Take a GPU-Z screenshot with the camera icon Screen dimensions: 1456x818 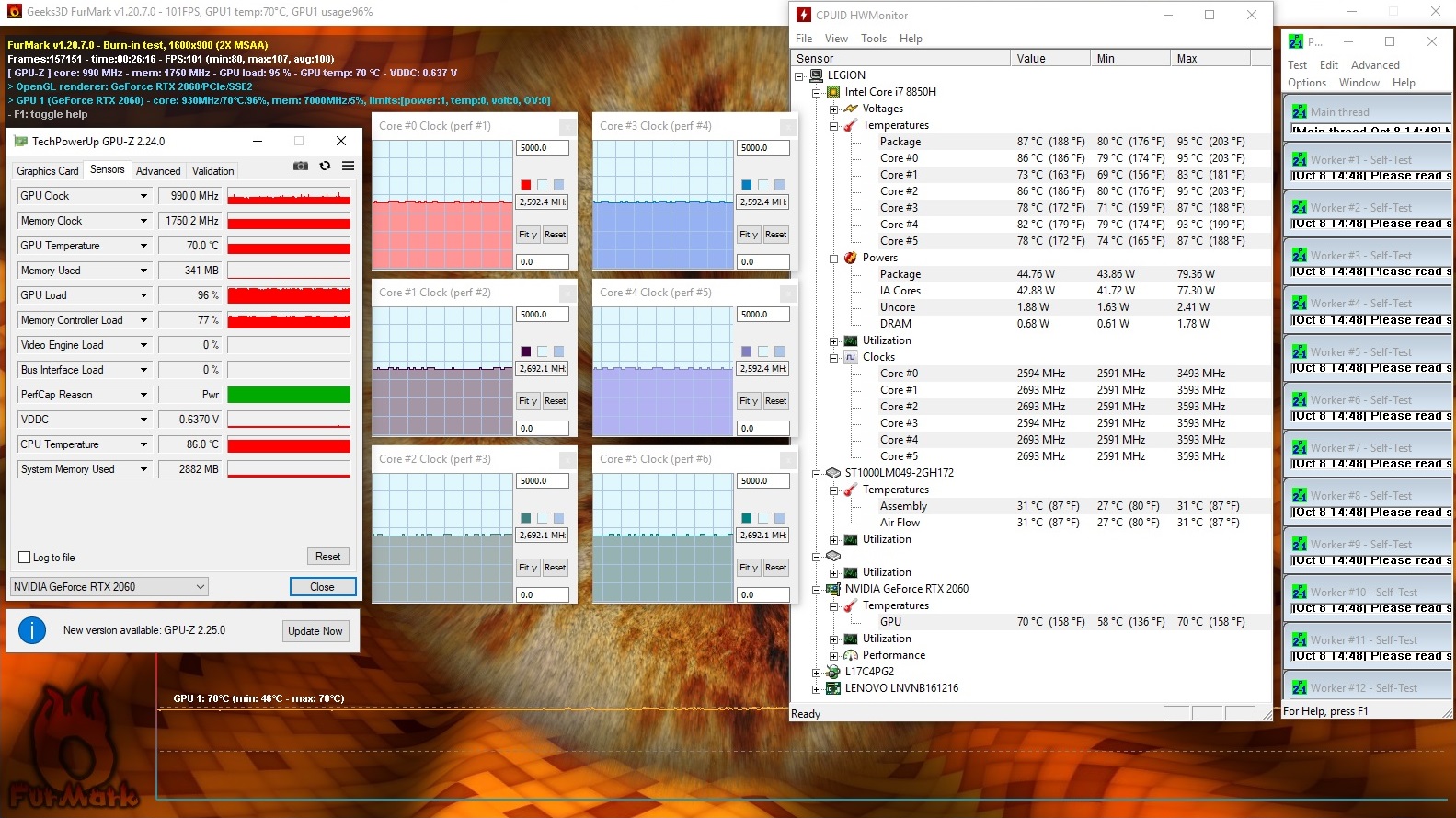pos(301,167)
